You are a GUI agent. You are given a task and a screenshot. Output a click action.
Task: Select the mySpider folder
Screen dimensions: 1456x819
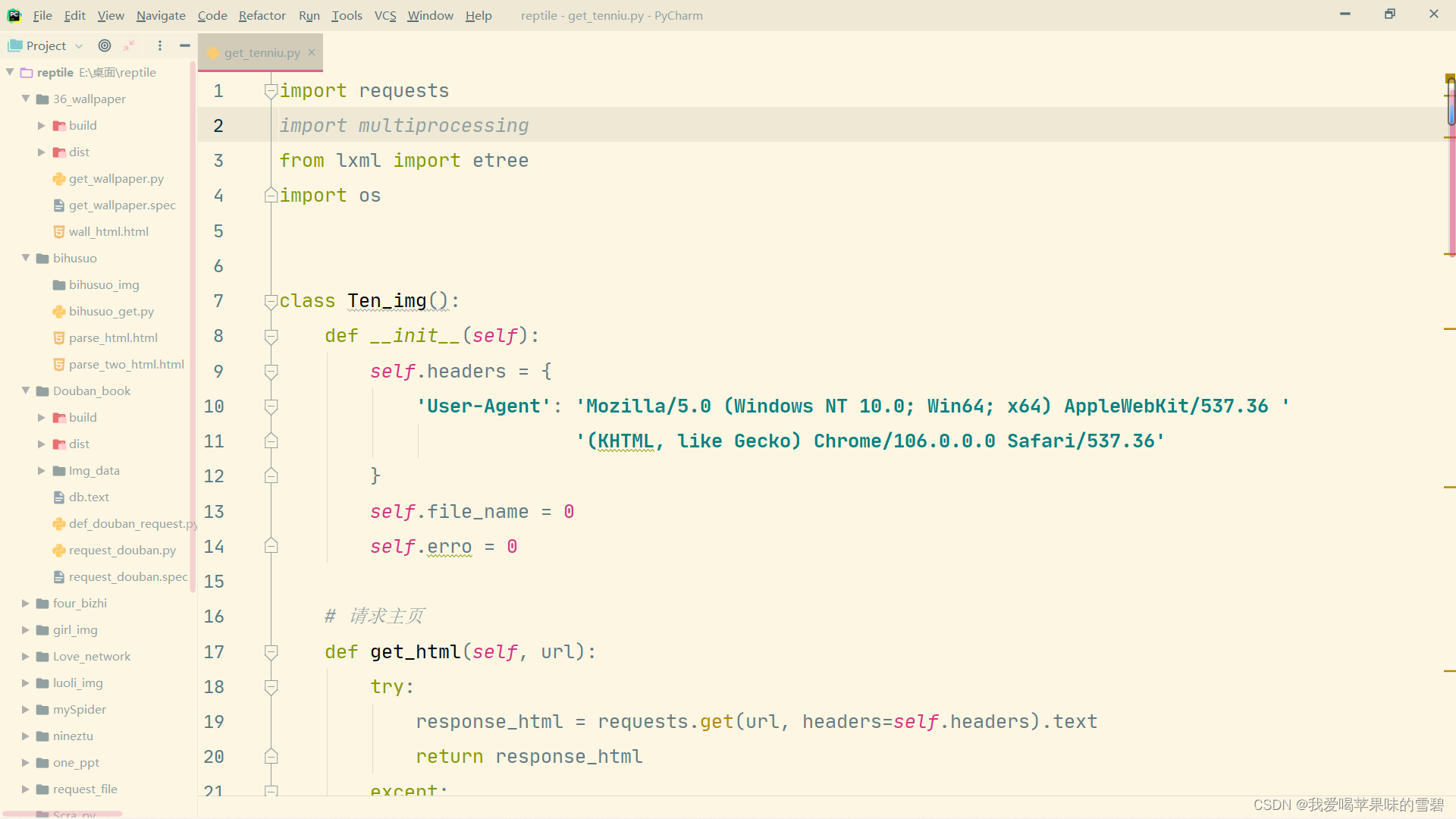click(x=79, y=709)
